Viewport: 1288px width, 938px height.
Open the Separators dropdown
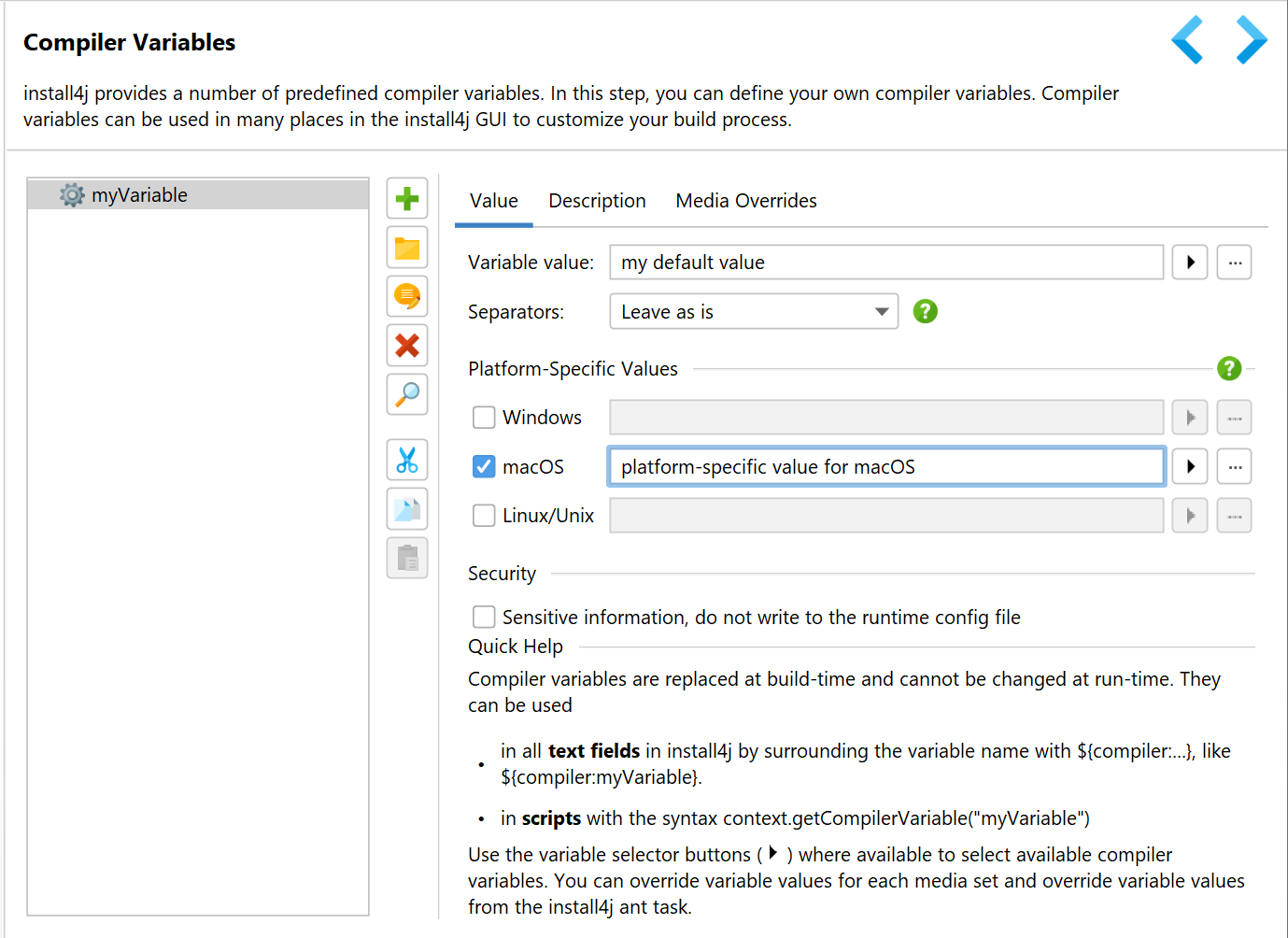754,311
